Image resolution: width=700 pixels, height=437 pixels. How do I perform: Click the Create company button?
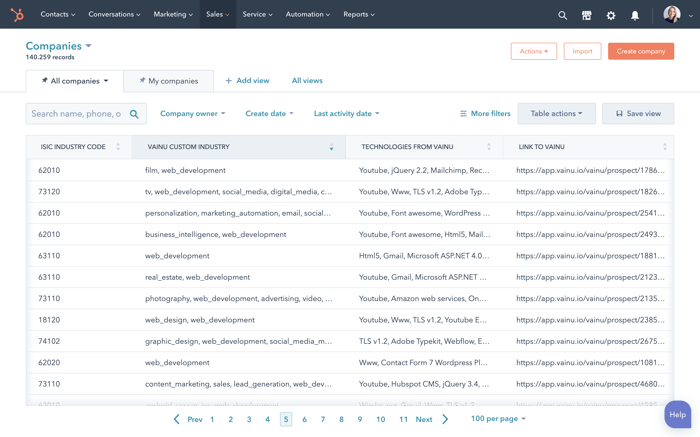[x=640, y=51]
